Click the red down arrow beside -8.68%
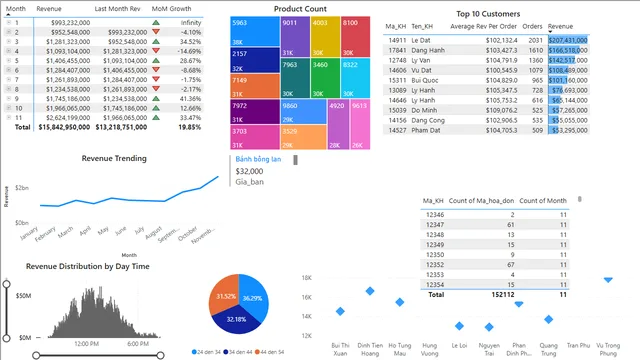 tap(156, 70)
